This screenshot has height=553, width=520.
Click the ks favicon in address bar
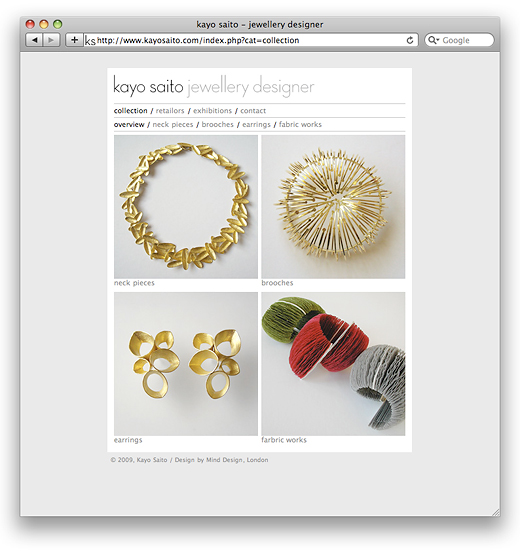(x=90, y=41)
